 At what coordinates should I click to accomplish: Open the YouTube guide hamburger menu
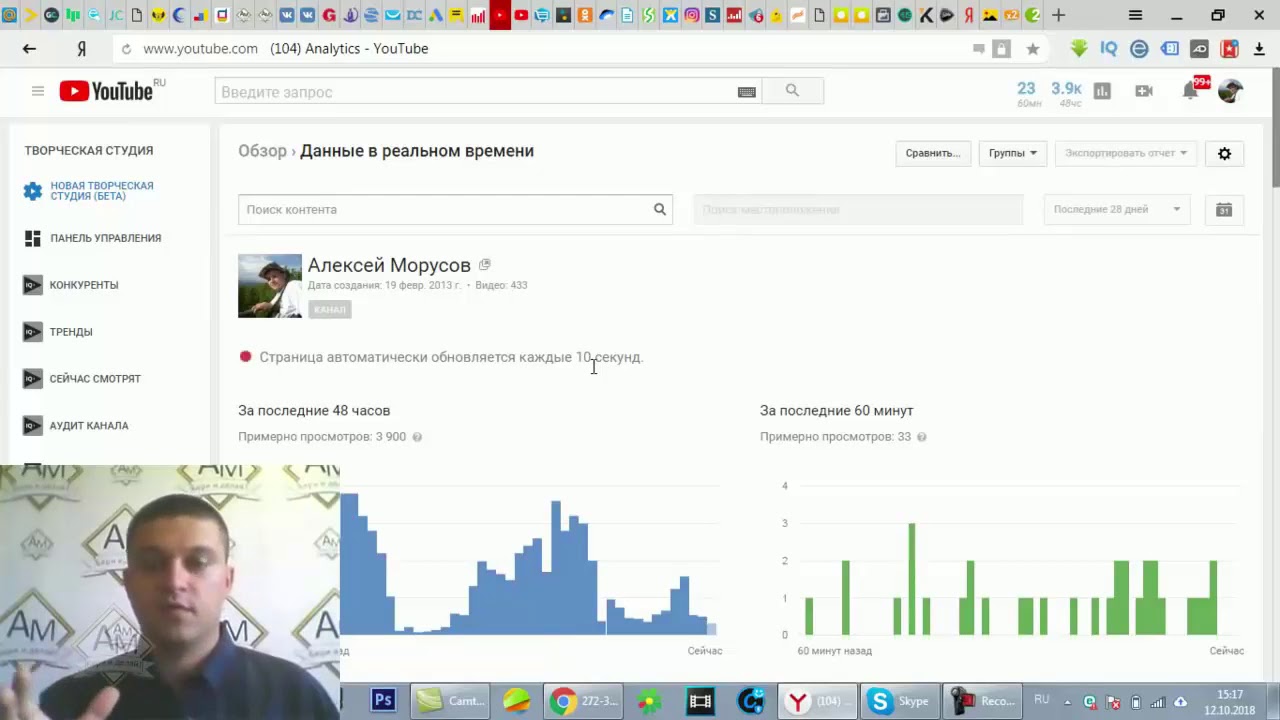click(x=38, y=91)
